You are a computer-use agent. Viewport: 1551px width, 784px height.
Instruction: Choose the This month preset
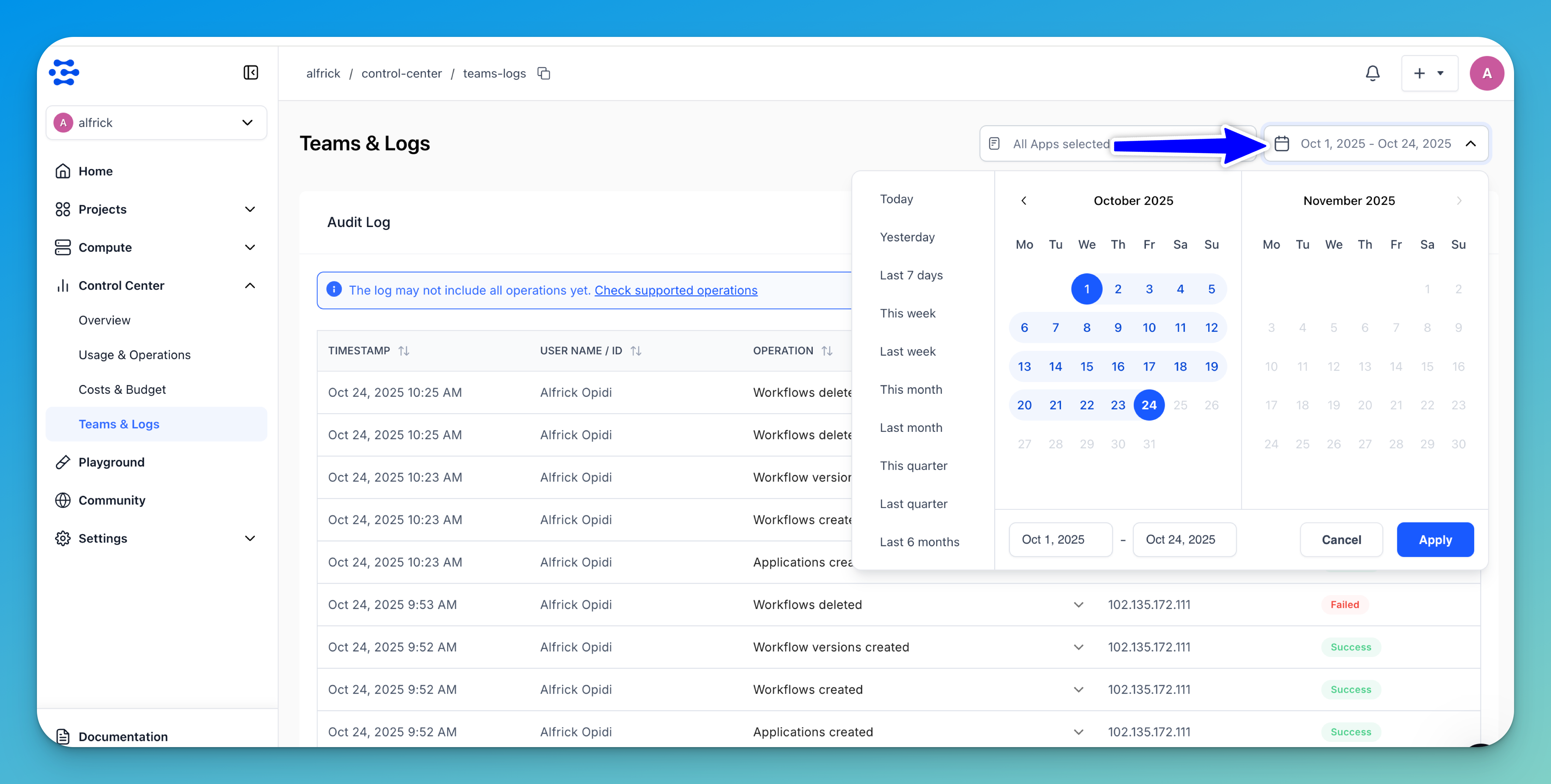click(x=910, y=389)
